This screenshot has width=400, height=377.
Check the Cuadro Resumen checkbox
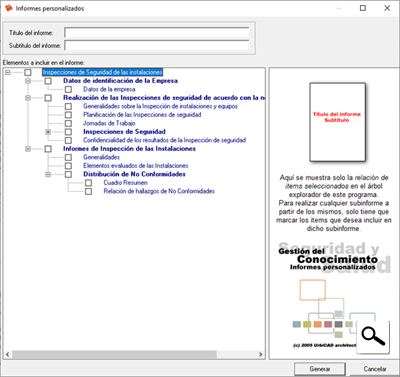[88, 183]
